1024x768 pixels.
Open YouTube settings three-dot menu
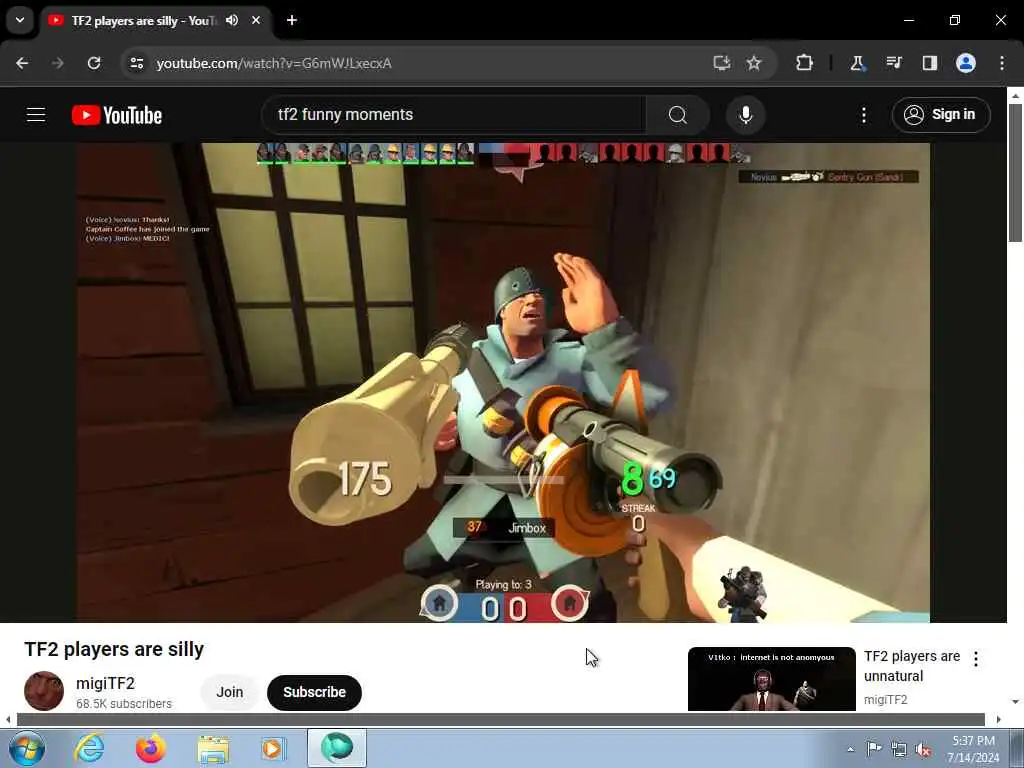[864, 115]
